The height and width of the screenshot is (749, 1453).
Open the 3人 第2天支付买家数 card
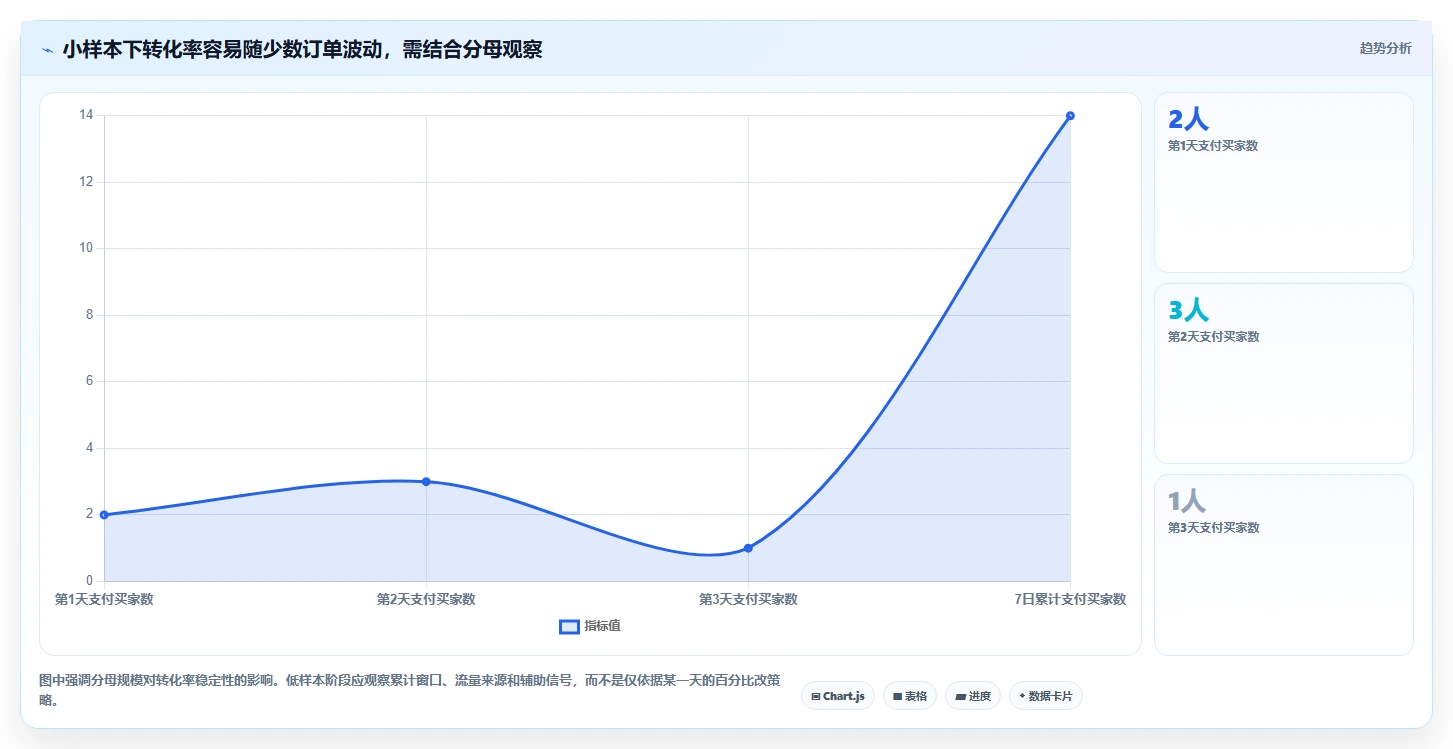pyautogui.click(x=1284, y=373)
